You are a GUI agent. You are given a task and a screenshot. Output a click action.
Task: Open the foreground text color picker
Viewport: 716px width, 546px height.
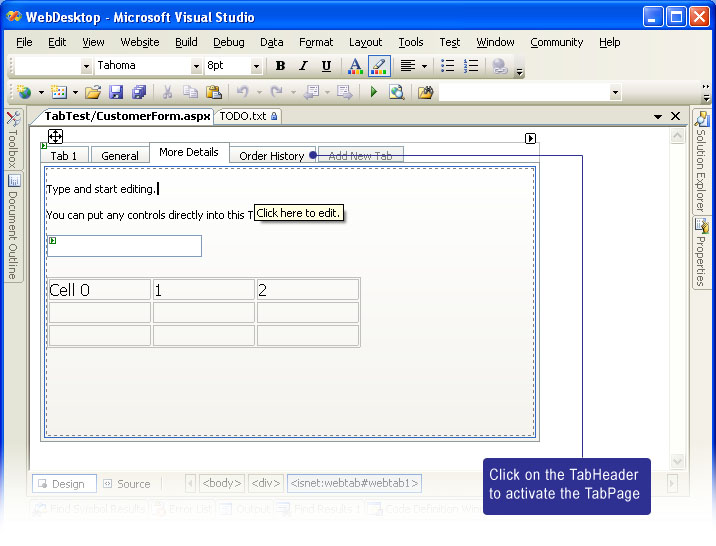(354, 66)
